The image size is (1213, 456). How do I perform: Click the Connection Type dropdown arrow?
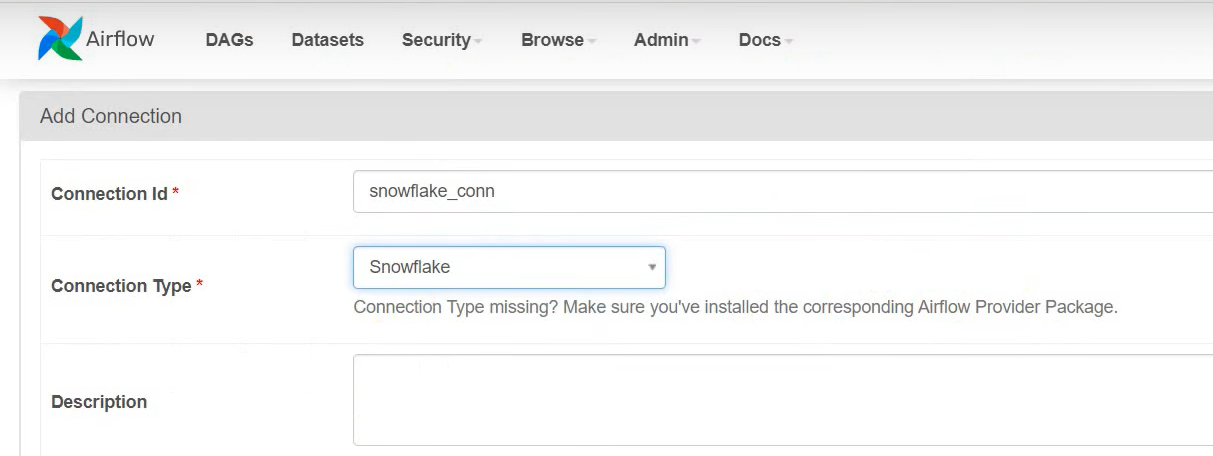651,268
